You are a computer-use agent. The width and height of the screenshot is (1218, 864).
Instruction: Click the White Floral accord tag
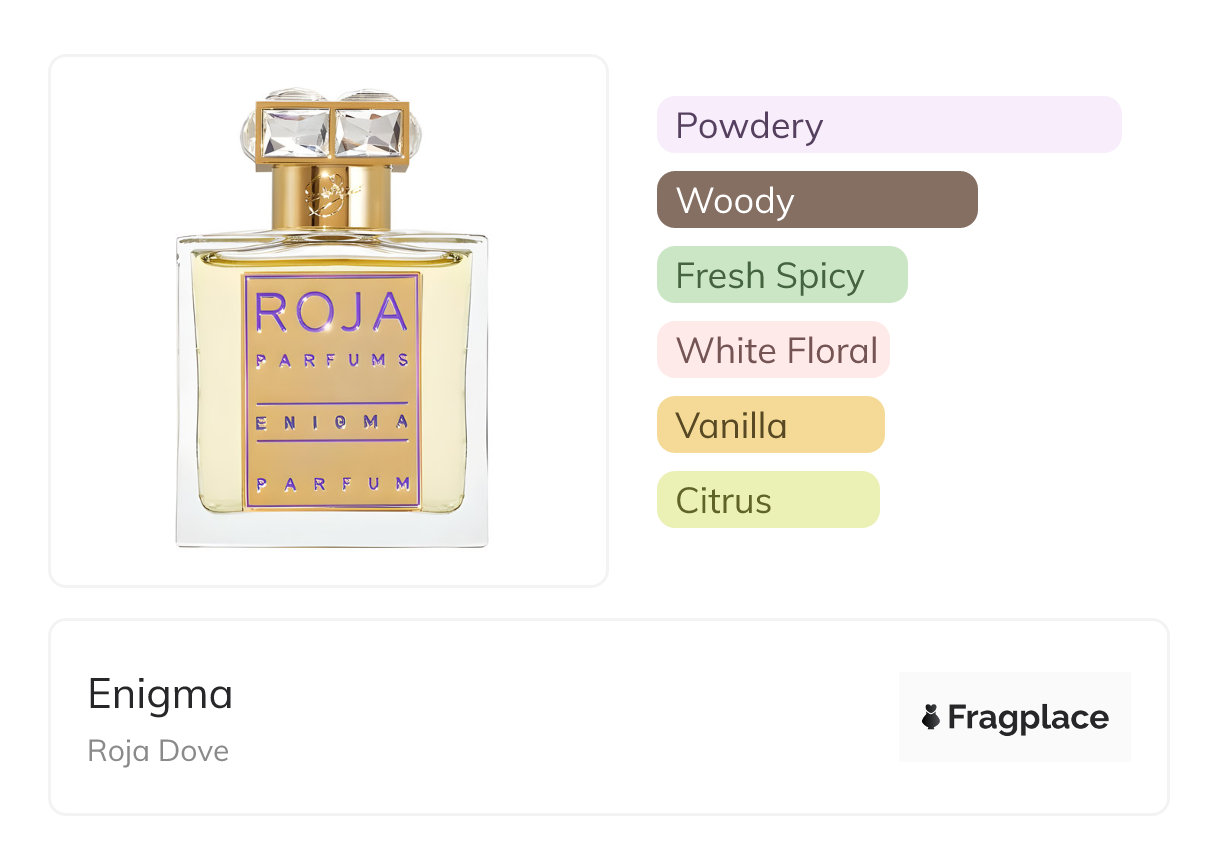pos(773,350)
